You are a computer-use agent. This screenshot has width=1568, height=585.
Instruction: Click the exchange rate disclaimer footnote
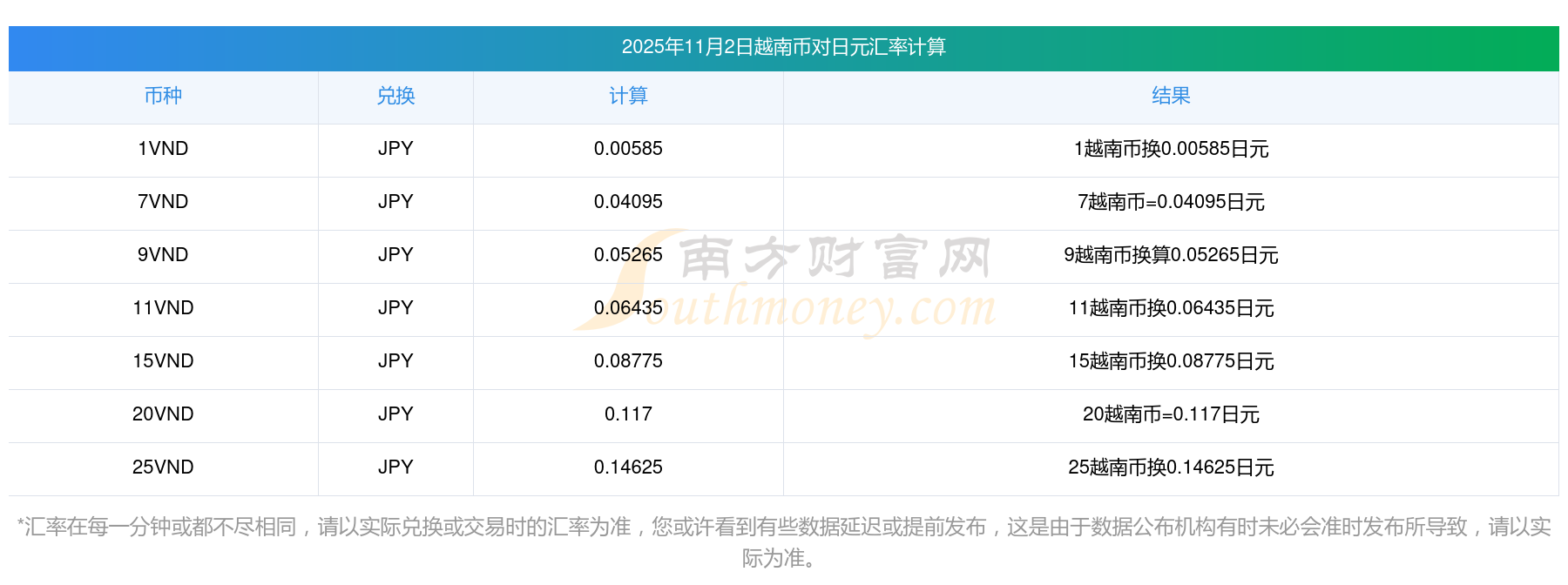(783, 541)
